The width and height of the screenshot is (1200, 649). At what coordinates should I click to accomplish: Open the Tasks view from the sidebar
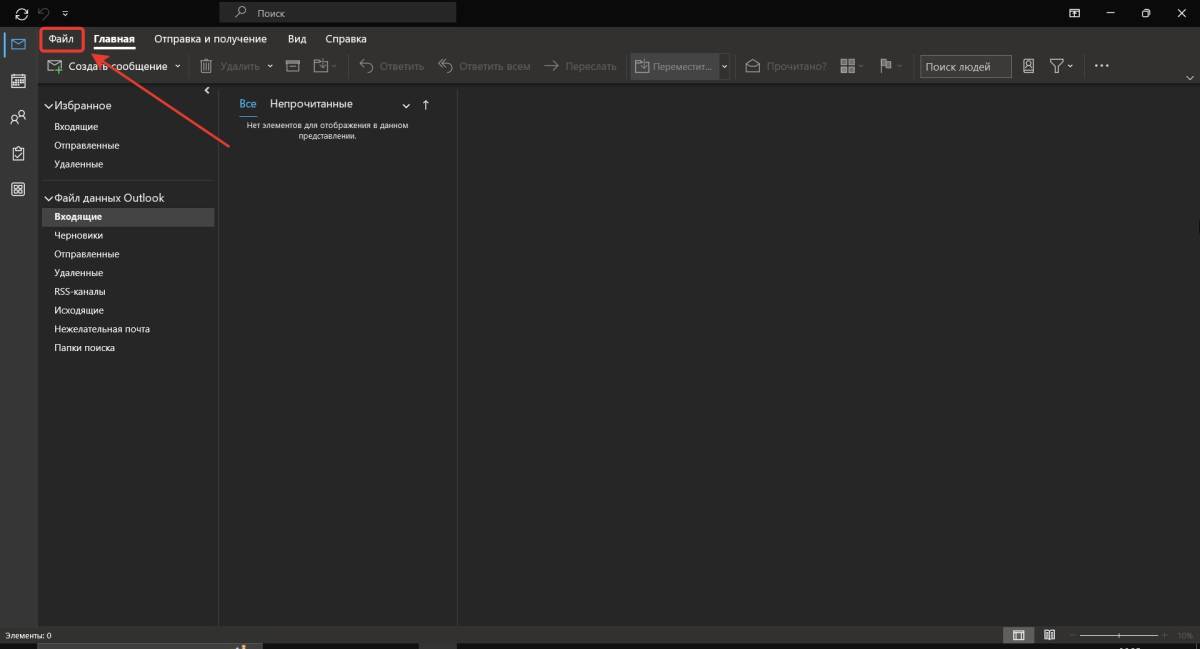[x=18, y=154]
